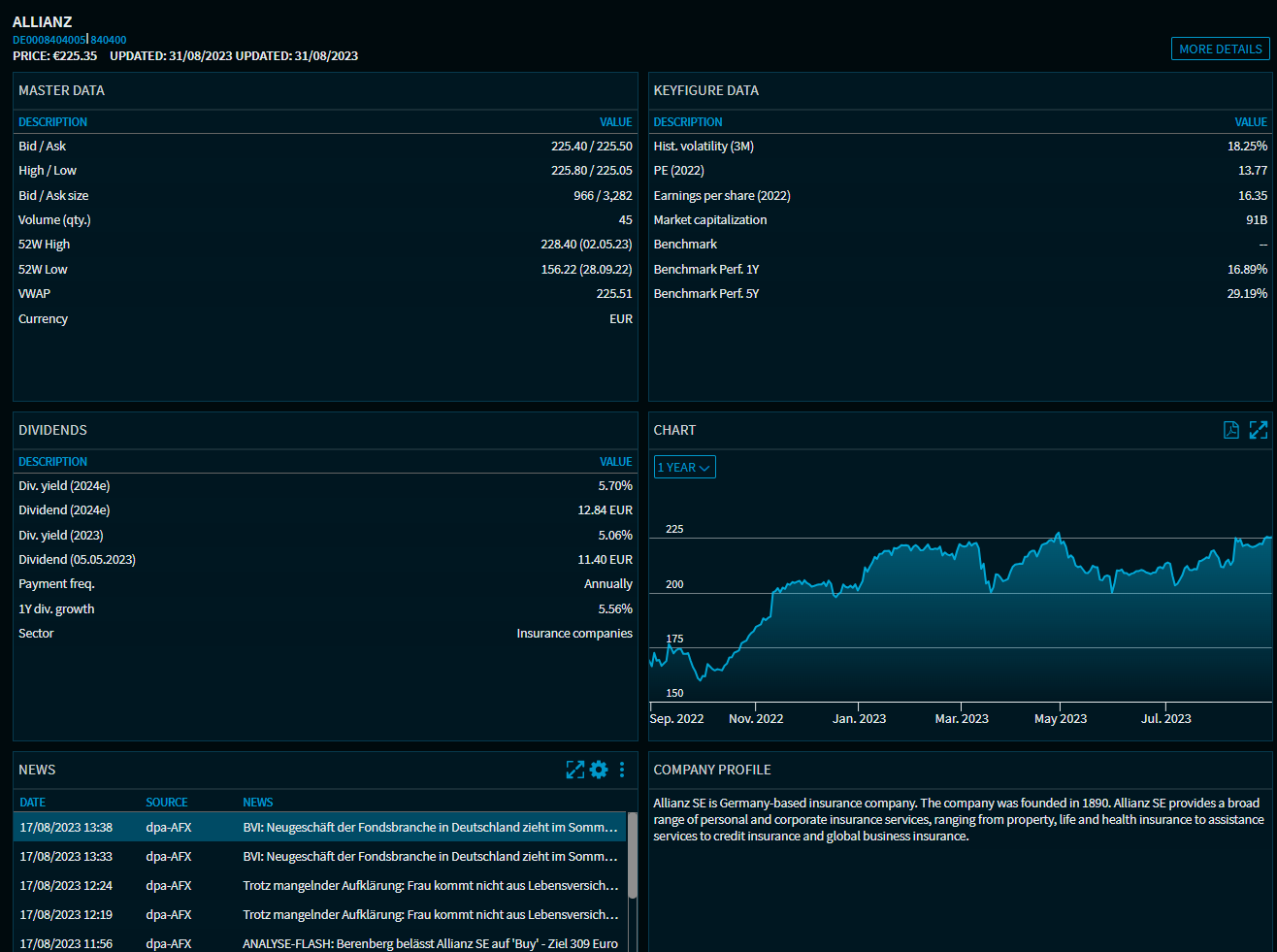Image resolution: width=1277 pixels, height=952 pixels.
Task: Open News panel settings gear
Action: (x=599, y=770)
